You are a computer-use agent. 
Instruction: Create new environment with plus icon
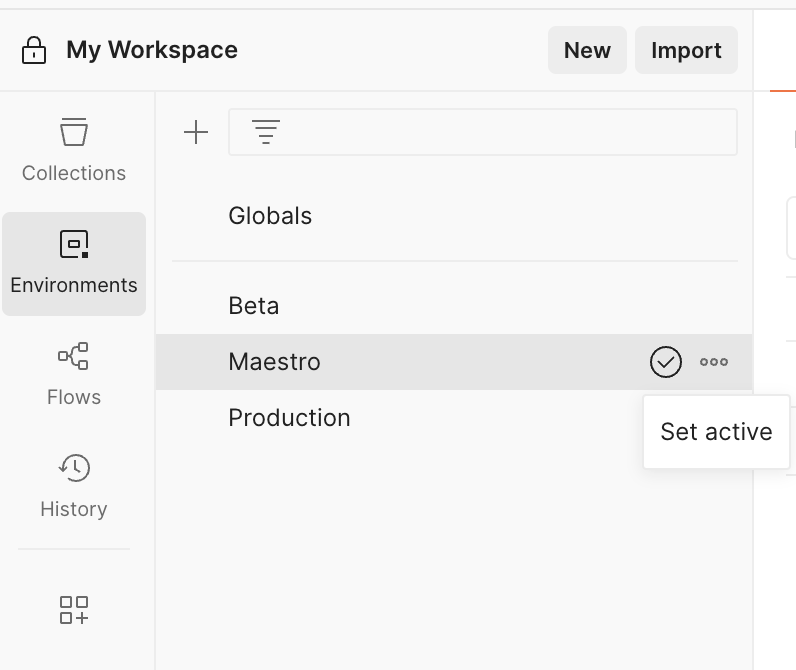point(196,132)
